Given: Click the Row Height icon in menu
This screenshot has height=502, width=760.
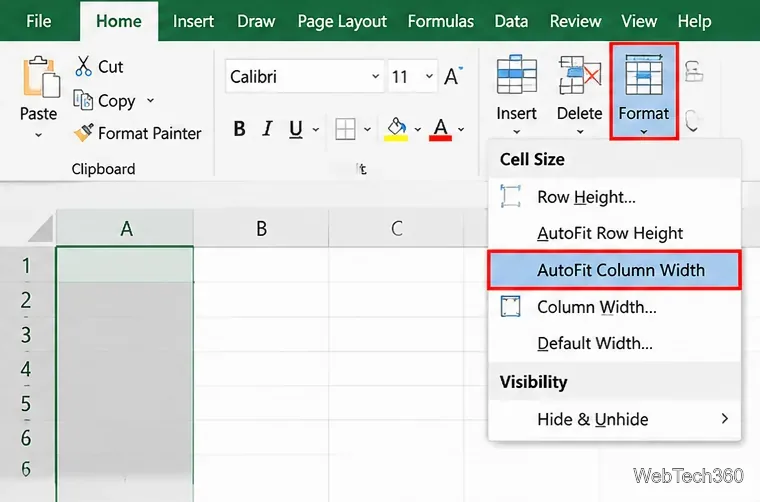Looking at the screenshot, I should tap(510, 196).
